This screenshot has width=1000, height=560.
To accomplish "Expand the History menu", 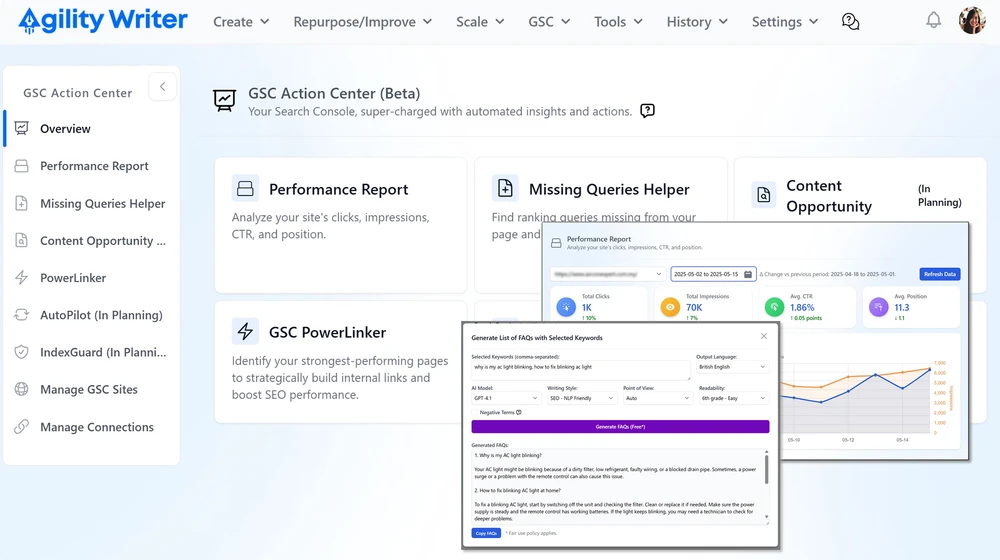I will point(697,22).
